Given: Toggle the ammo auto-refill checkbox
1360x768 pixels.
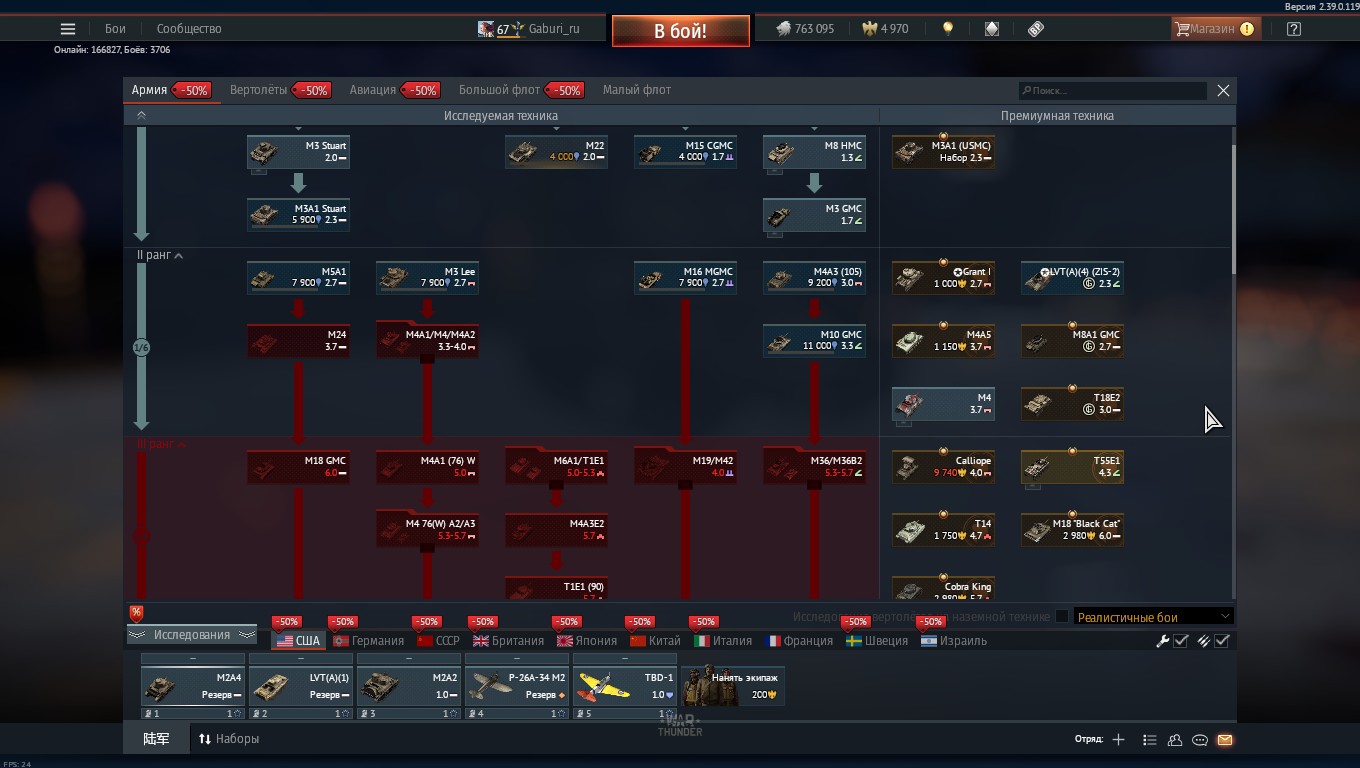Looking at the screenshot, I should (x=1222, y=641).
